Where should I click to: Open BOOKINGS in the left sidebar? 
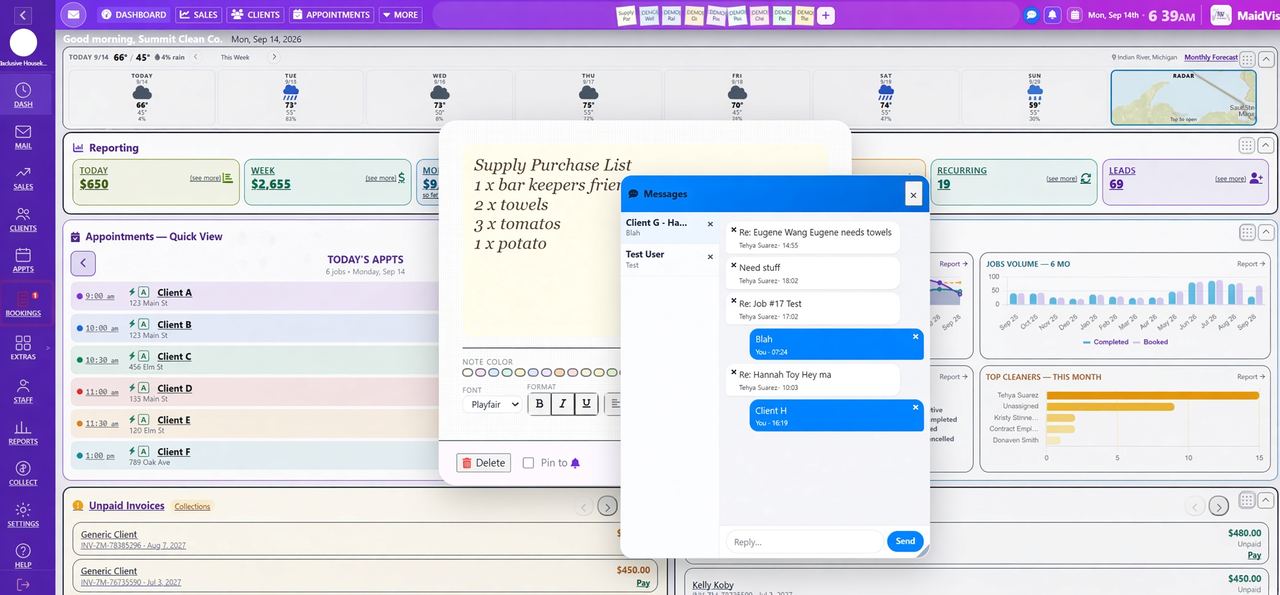[23, 304]
